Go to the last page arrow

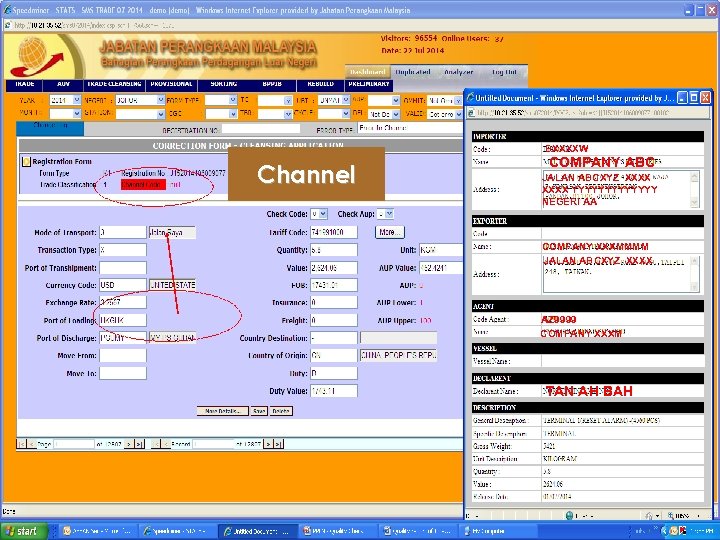[x=140, y=444]
